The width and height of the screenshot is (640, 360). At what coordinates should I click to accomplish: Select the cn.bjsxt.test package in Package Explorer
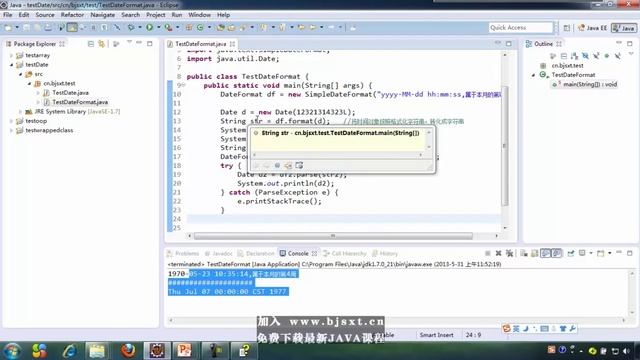[59, 83]
